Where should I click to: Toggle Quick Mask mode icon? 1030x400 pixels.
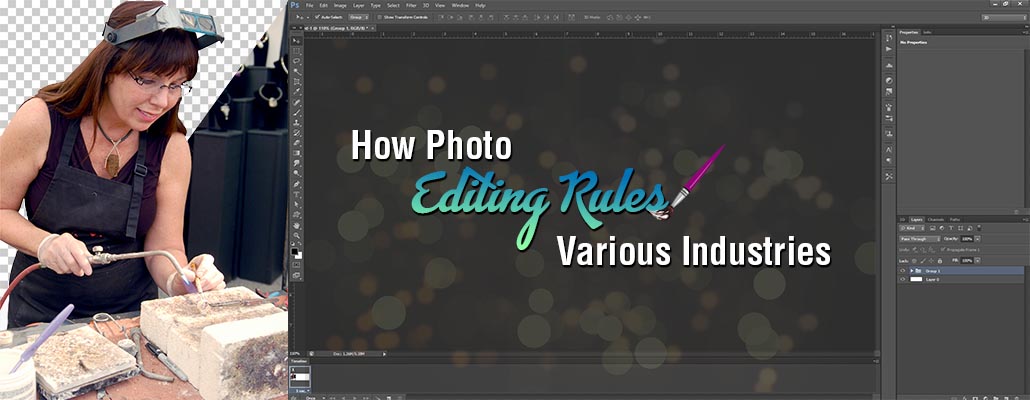(x=297, y=265)
